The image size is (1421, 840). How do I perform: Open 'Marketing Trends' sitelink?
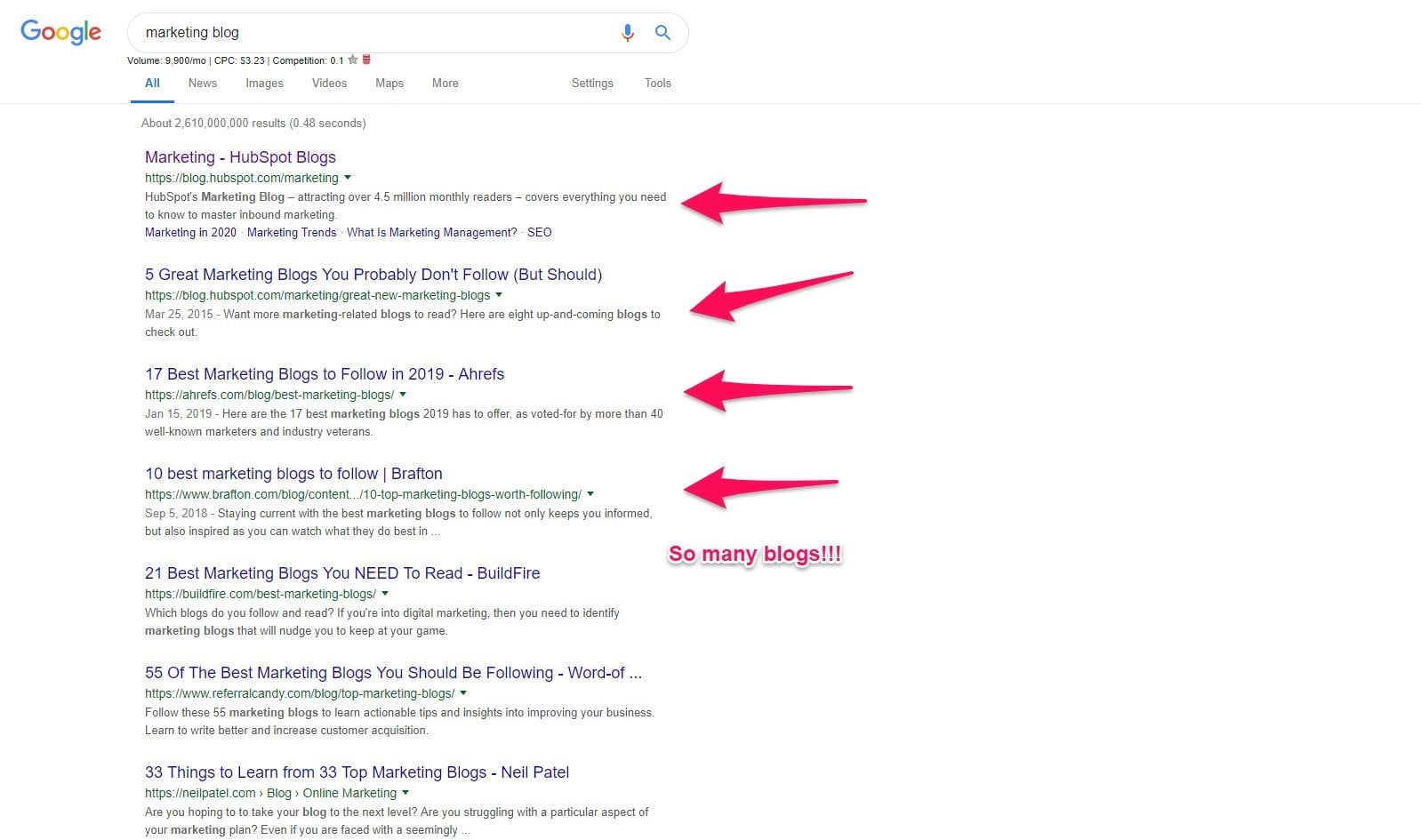[x=292, y=233]
